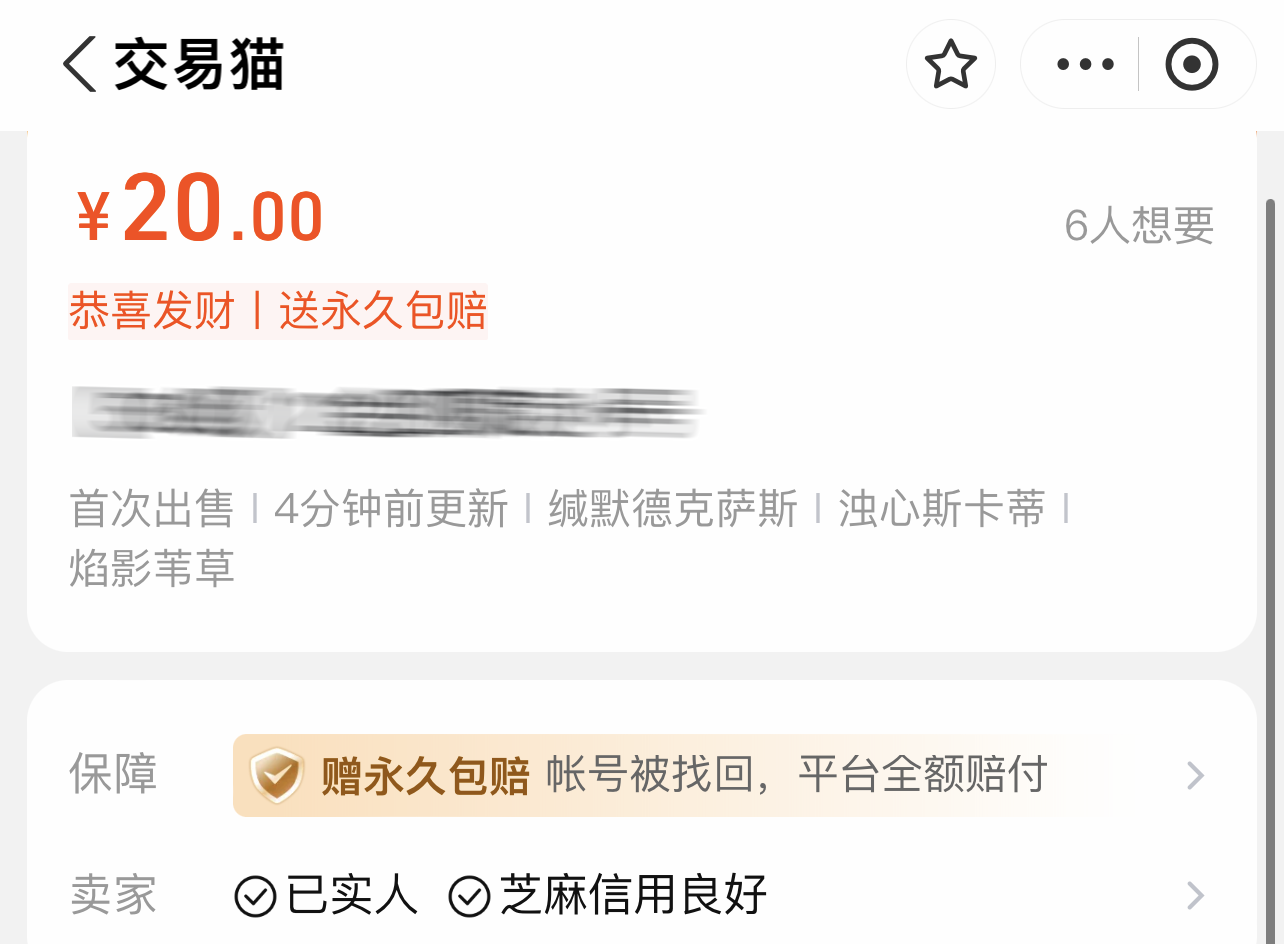Tap the 已实人 verified checkmark icon
The height and width of the screenshot is (944, 1284).
pyautogui.click(x=255, y=895)
